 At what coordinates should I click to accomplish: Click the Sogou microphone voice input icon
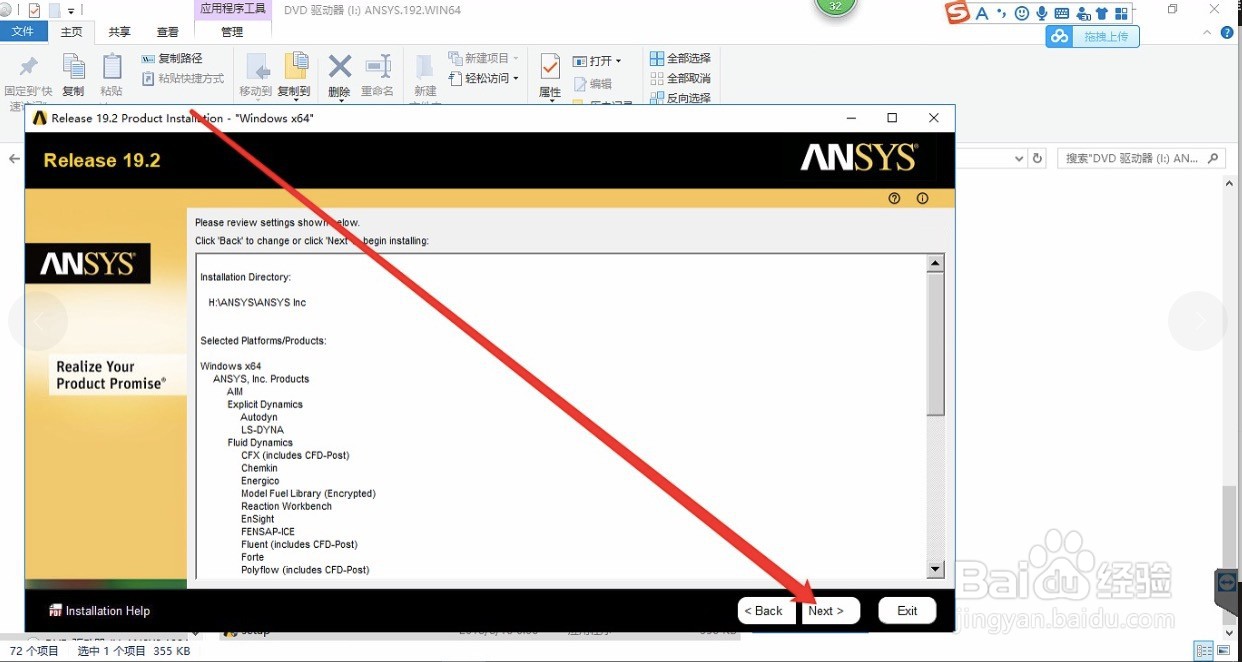coord(1041,14)
